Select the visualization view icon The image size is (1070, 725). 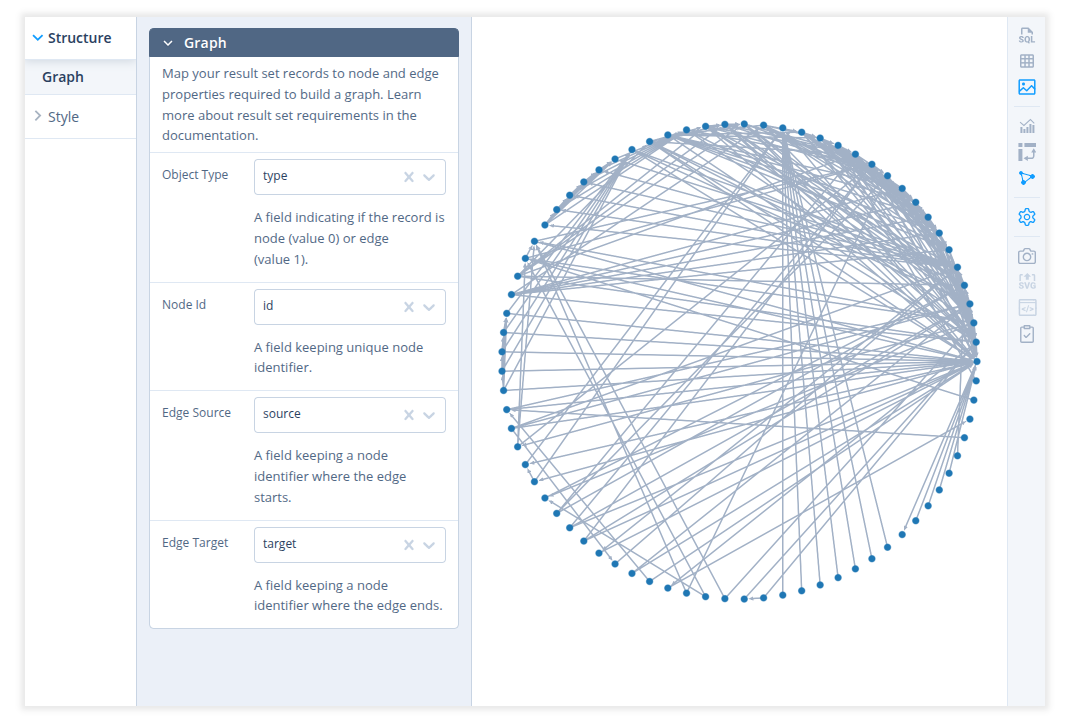(1026, 87)
